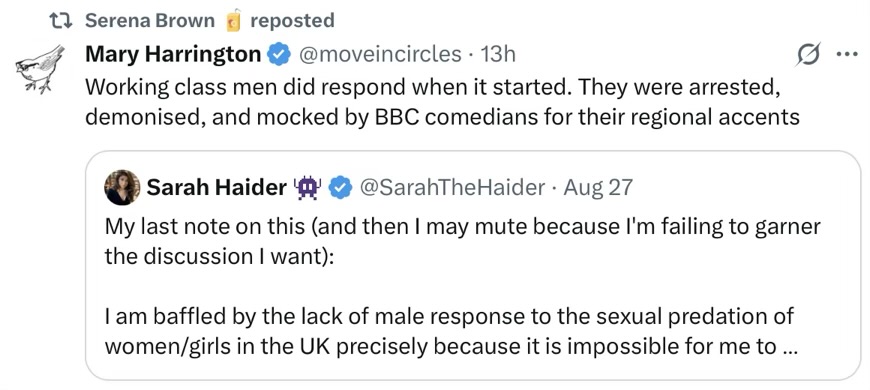Click the 'reposted' label text
The height and width of the screenshot is (390, 870).
(292, 21)
